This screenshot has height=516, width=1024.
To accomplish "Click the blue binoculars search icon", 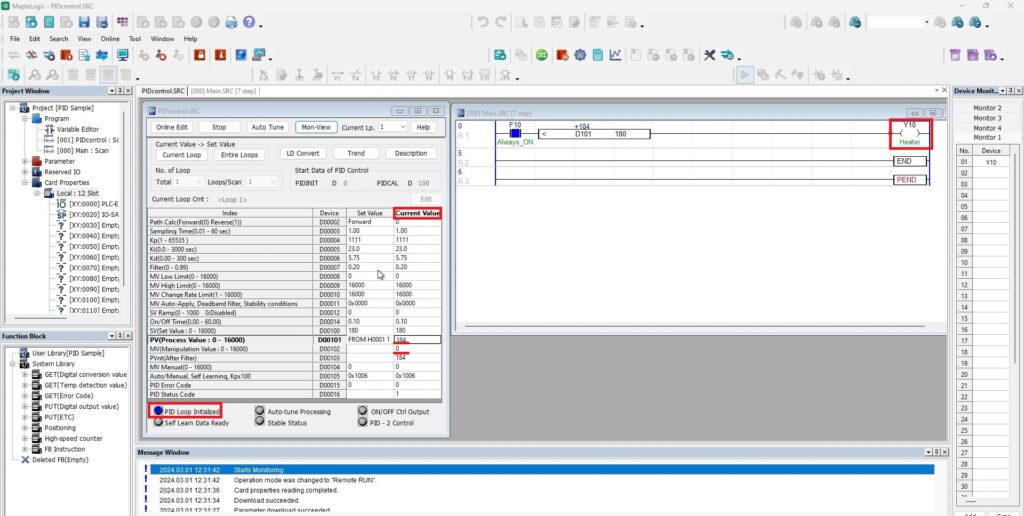I will tap(855, 22).
